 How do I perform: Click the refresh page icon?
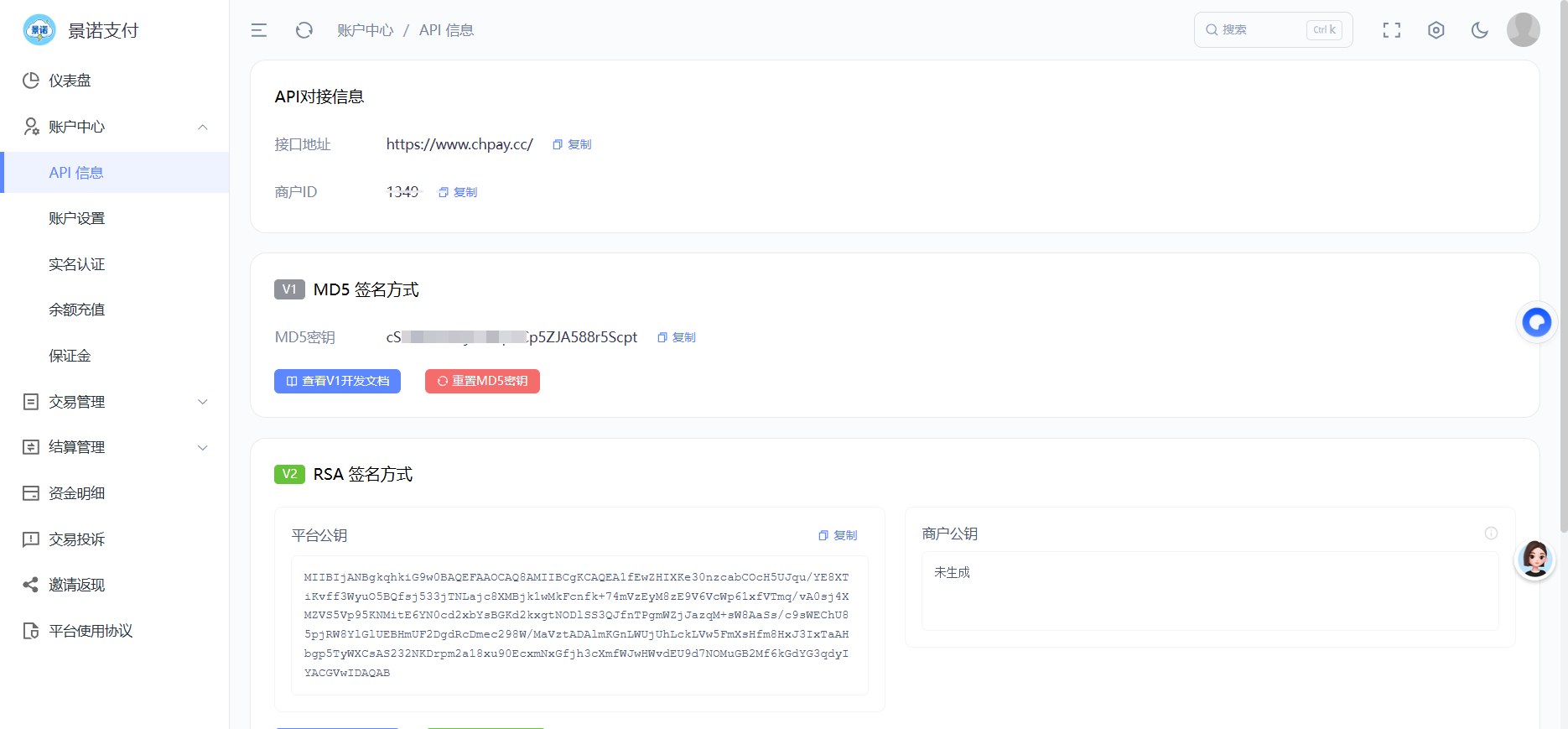(304, 30)
